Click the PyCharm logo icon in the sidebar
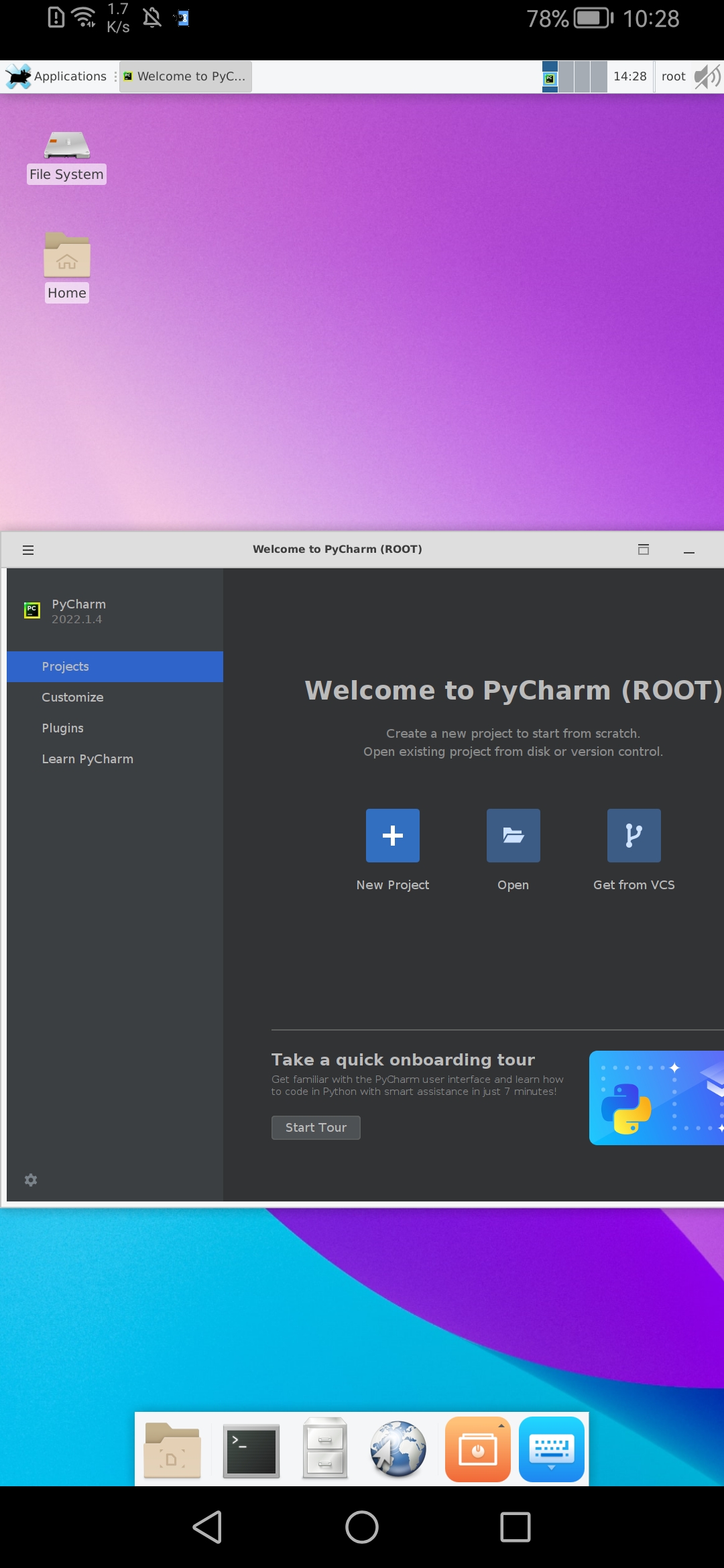 pos(32,610)
